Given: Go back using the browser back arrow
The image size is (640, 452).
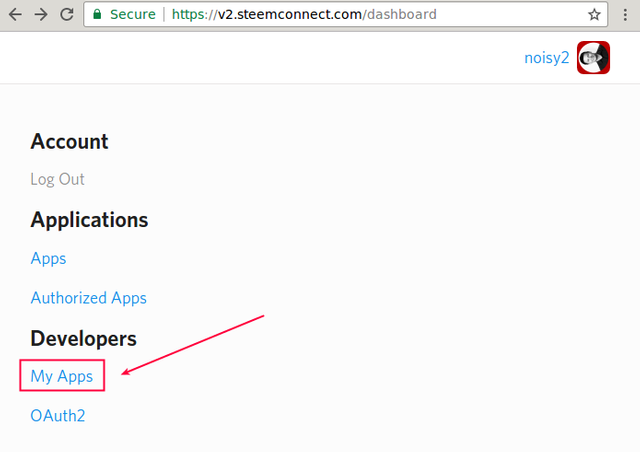Looking at the screenshot, I should click(x=16, y=15).
